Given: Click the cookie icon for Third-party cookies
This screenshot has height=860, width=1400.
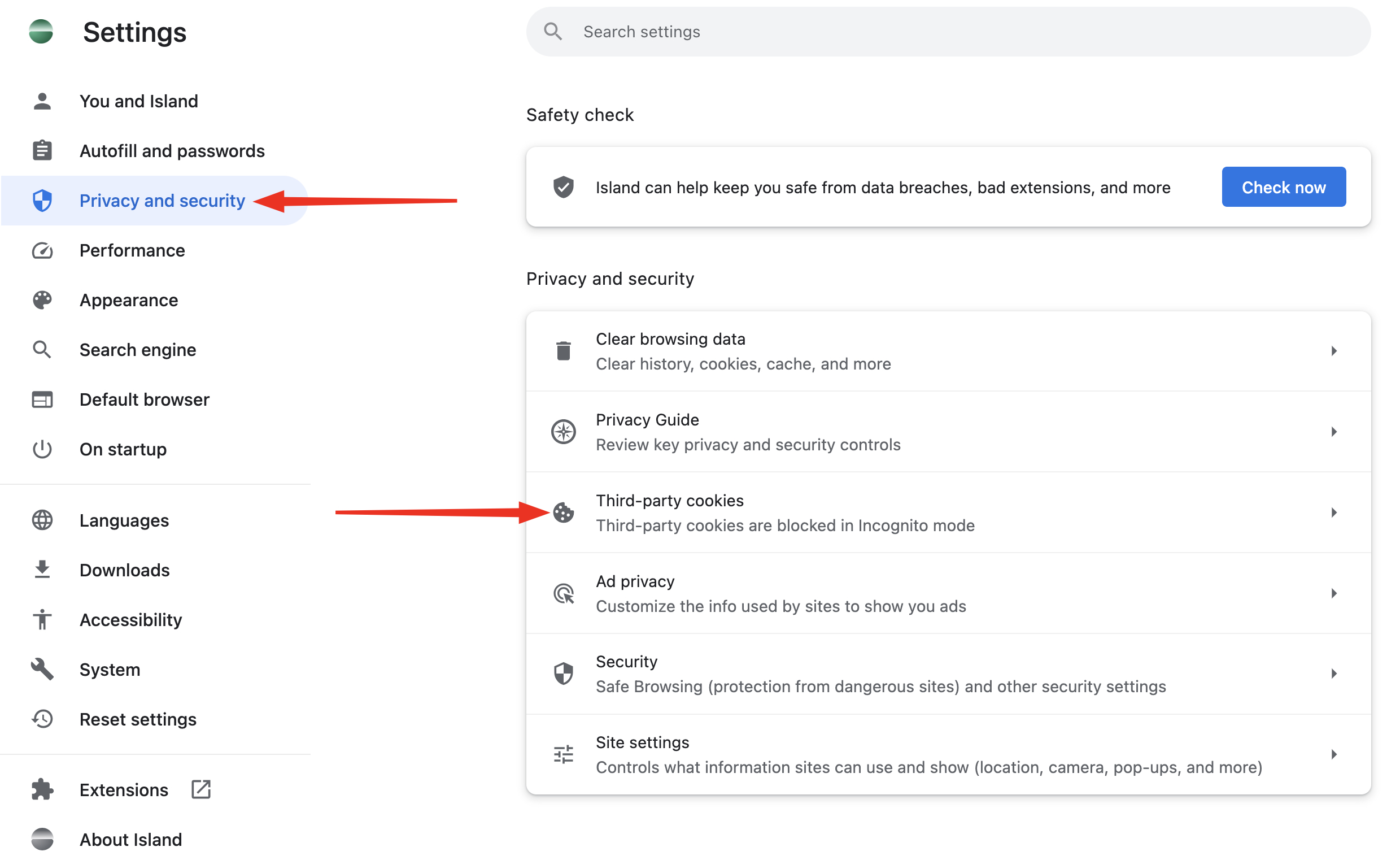Looking at the screenshot, I should click(x=563, y=512).
